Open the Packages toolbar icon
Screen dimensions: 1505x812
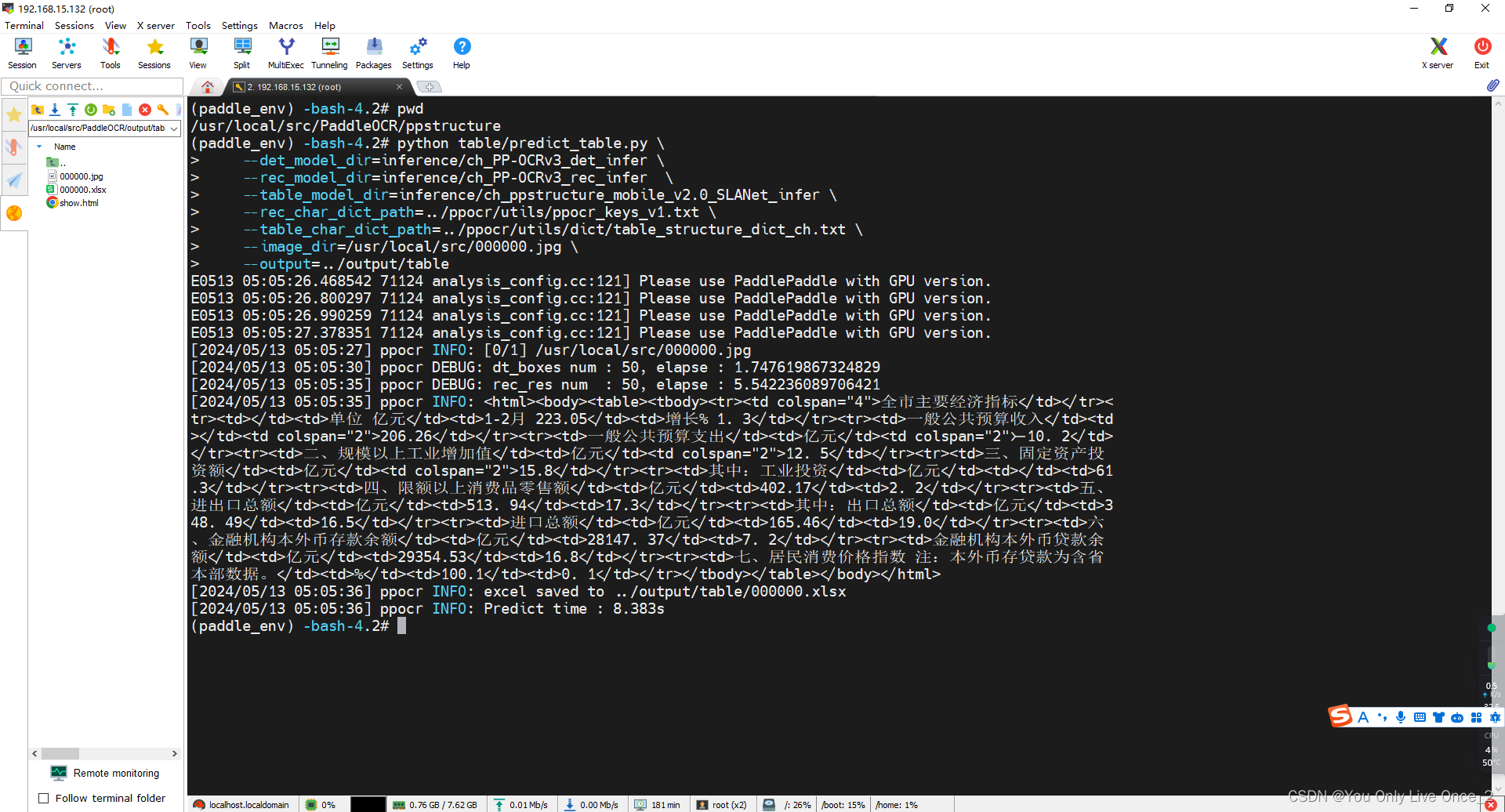tap(374, 53)
